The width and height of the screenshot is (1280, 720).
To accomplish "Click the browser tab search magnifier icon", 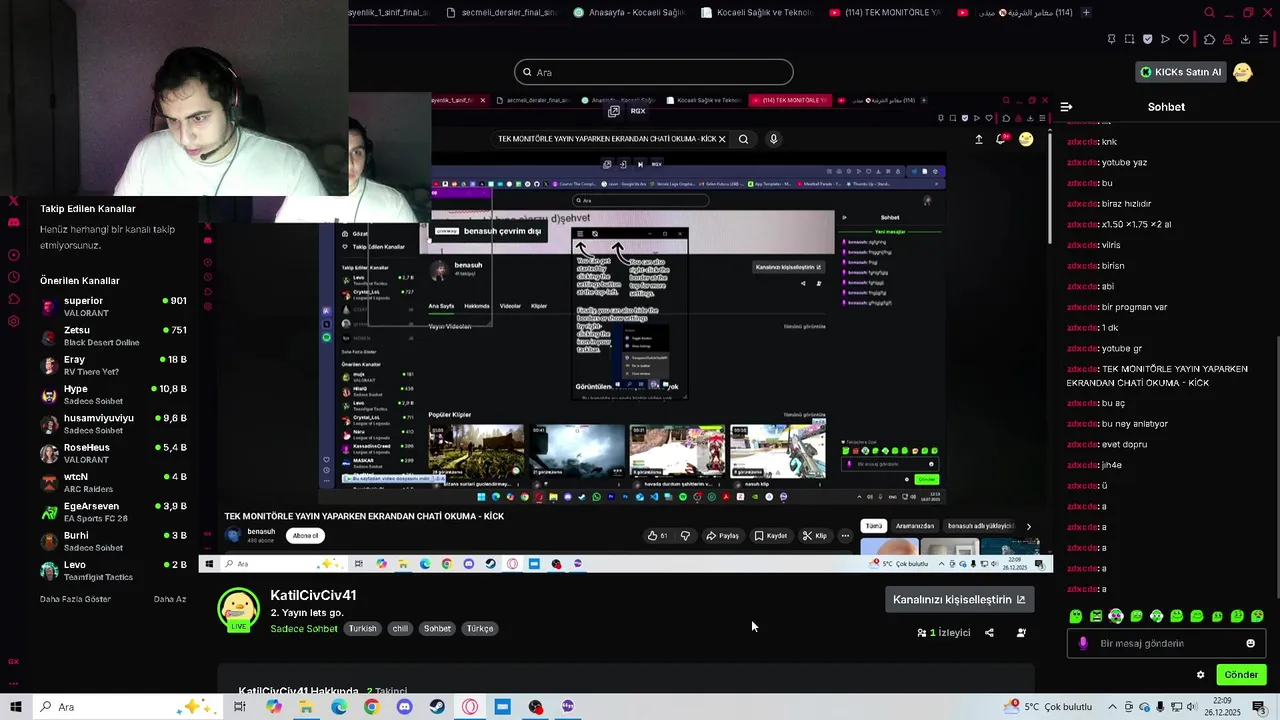I will click(x=1209, y=13).
